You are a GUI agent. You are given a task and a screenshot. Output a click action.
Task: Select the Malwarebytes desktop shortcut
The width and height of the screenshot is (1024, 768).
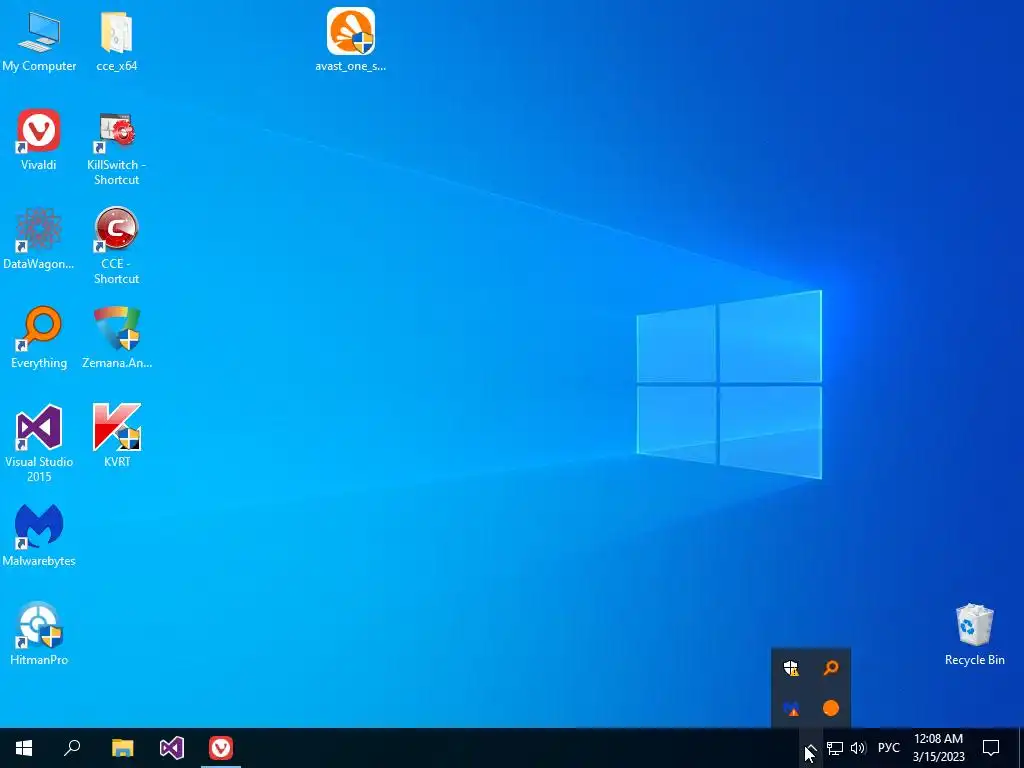tap(39, 536)
